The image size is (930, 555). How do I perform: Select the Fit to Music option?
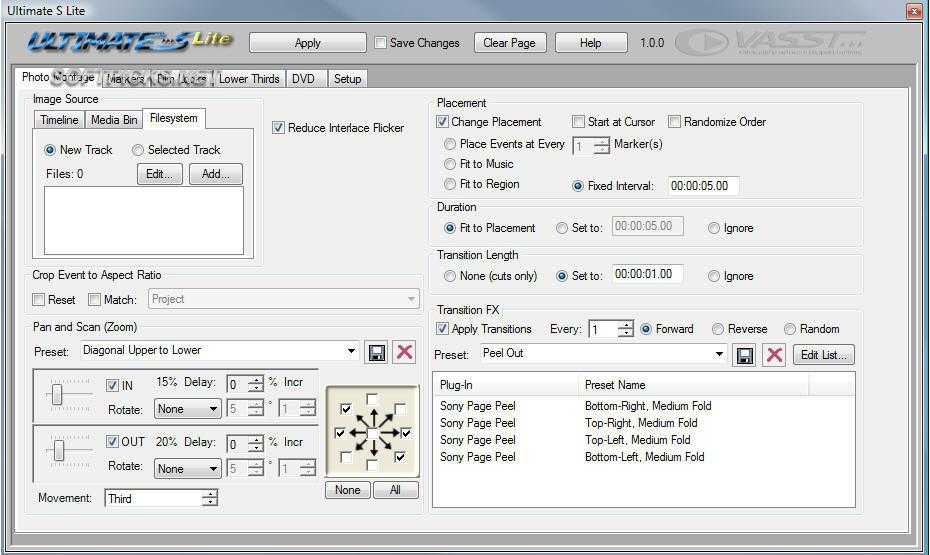(x=450, y=164)
